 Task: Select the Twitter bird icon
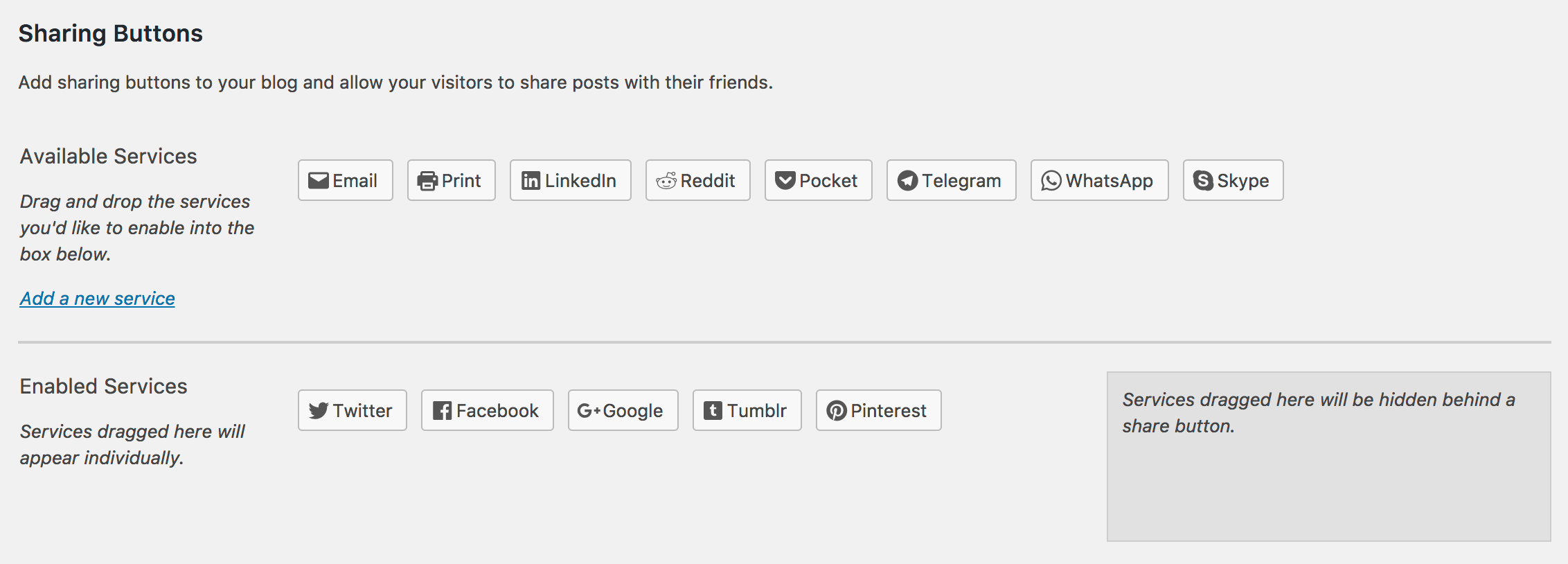pos(319,409)
